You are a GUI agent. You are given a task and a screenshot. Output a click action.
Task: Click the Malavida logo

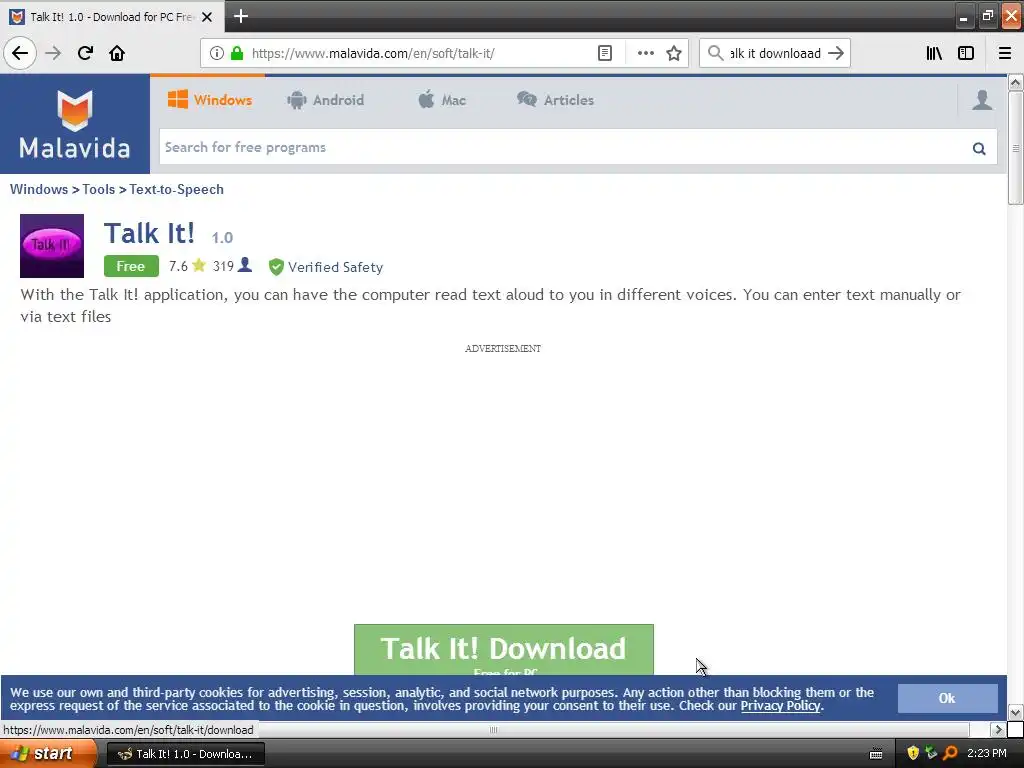point(74,124)
